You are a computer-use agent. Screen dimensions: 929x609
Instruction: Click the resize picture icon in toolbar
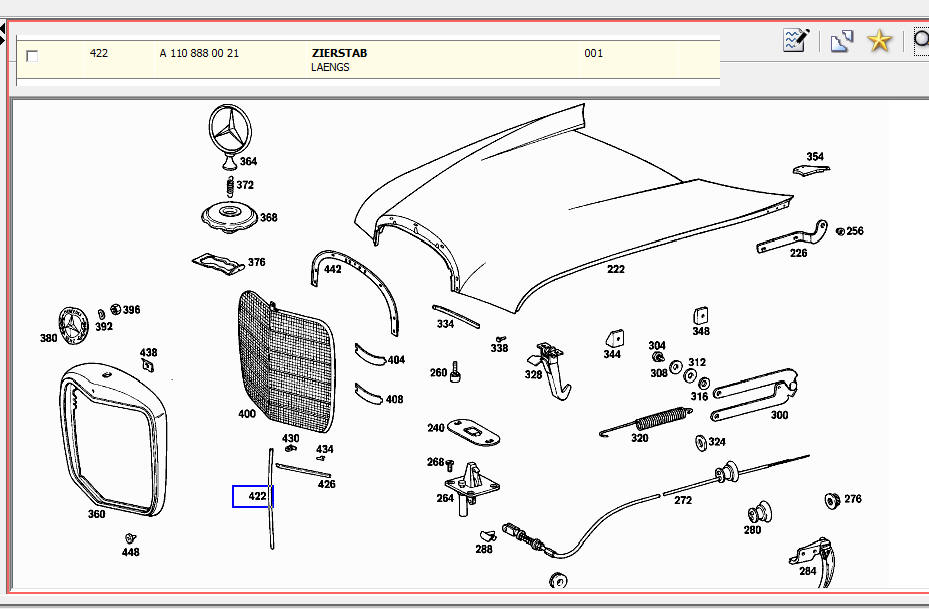pos(841,41)
